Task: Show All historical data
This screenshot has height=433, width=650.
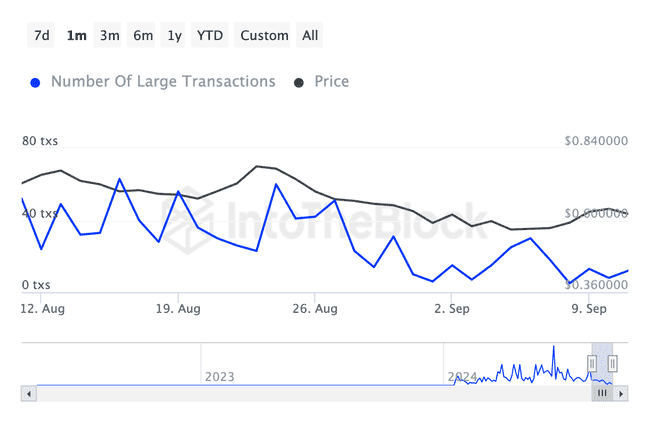Action: click(310, 36)
